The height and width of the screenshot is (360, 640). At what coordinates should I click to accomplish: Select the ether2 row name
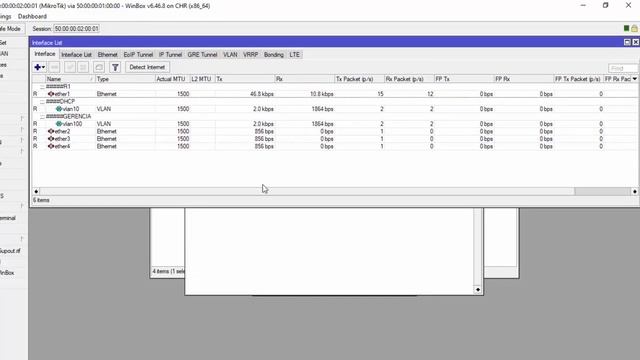tap(62, 131)
